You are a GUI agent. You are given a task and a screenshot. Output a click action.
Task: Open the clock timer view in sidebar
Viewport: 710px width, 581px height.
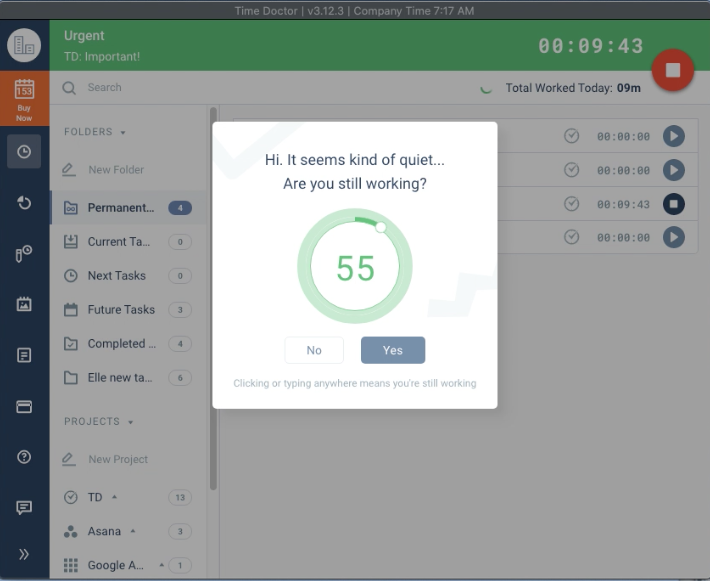point(24,151)
